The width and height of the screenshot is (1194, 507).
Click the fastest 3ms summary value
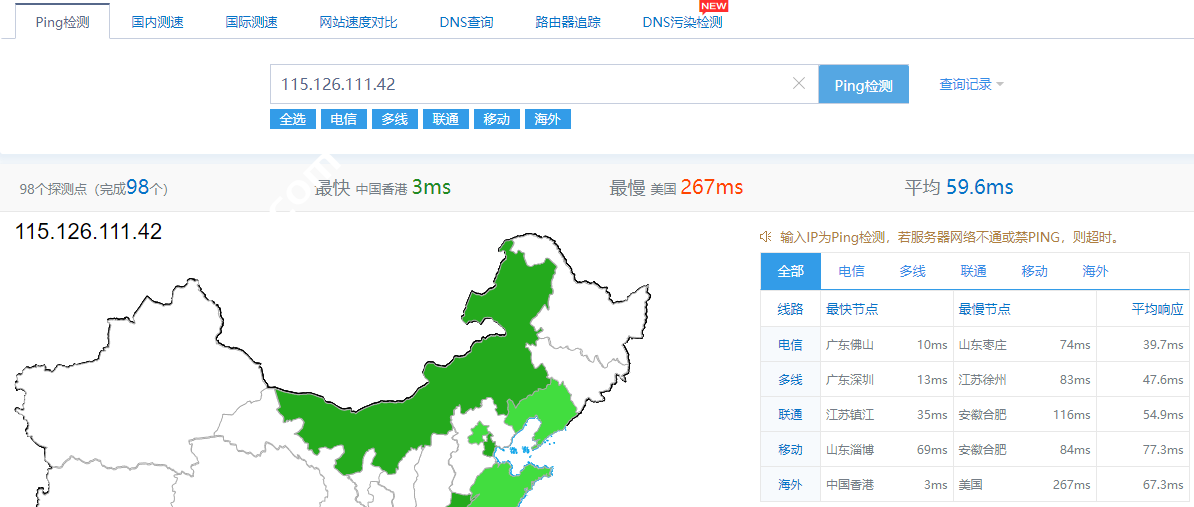click(431, 187)
